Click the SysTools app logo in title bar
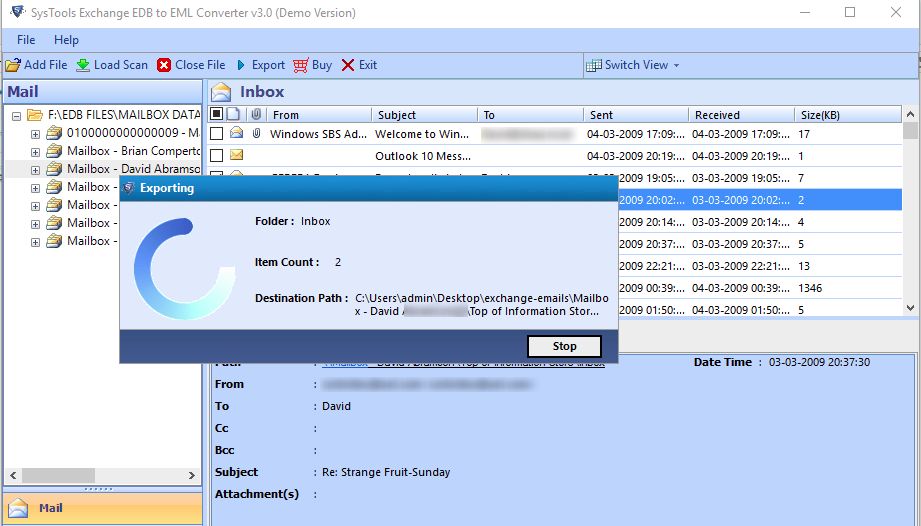 point(18,12)
